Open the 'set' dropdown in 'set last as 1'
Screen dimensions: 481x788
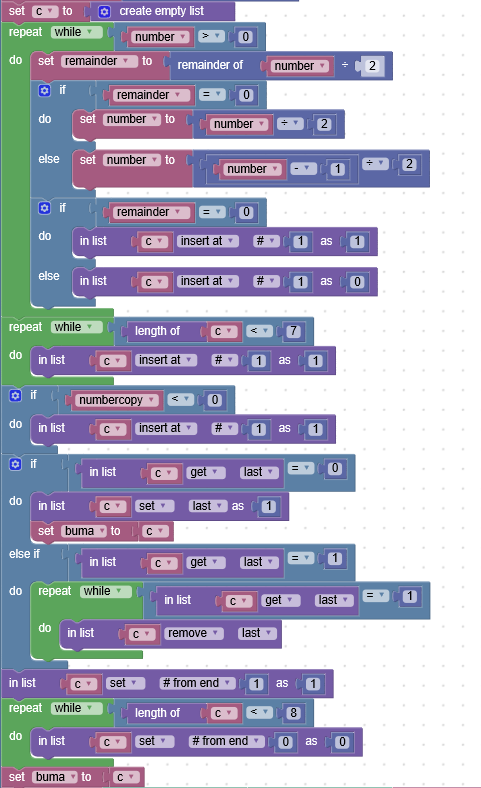155,506
